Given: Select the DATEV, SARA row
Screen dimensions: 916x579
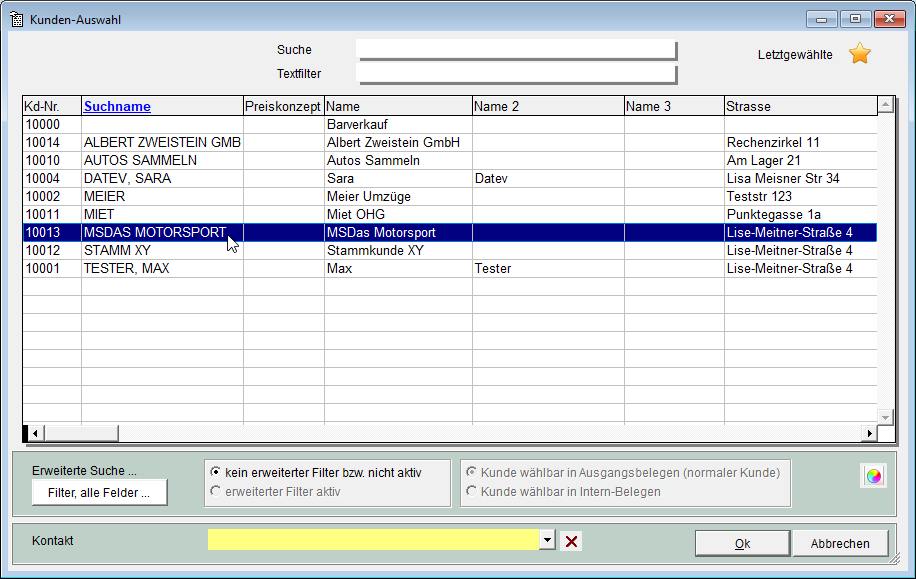Looking at the screenshot, I should coord(450,178).
